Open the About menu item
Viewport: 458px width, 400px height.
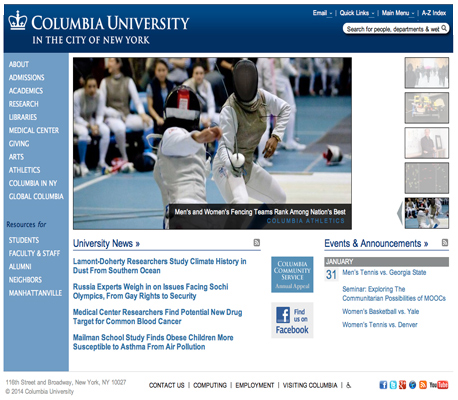[19, 64]
